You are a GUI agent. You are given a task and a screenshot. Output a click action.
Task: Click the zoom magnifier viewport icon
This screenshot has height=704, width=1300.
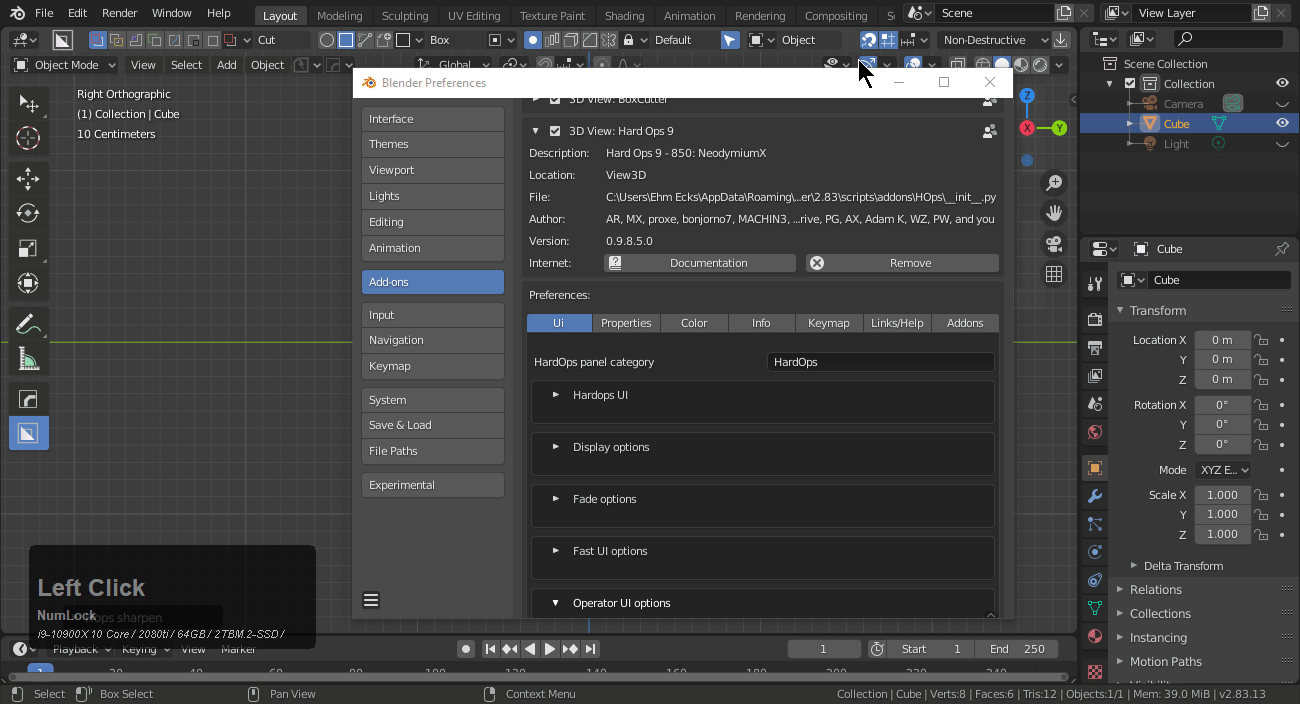click(1054, 183)
